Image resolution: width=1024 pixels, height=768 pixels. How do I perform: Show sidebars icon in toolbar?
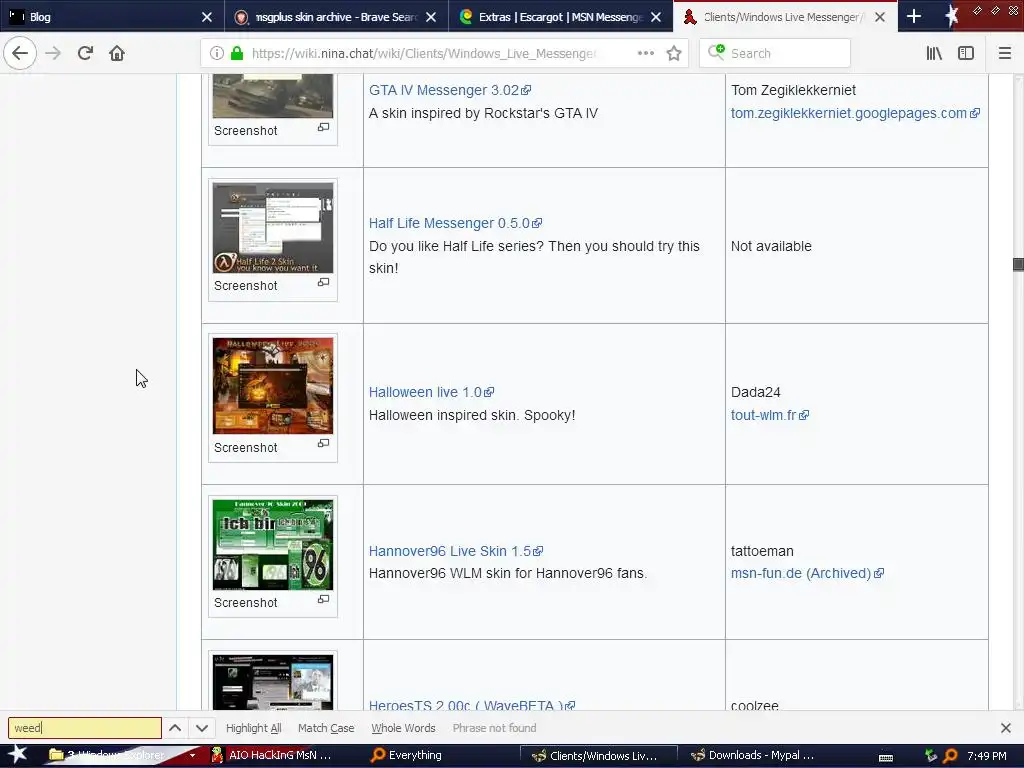[x=966, y=53]
